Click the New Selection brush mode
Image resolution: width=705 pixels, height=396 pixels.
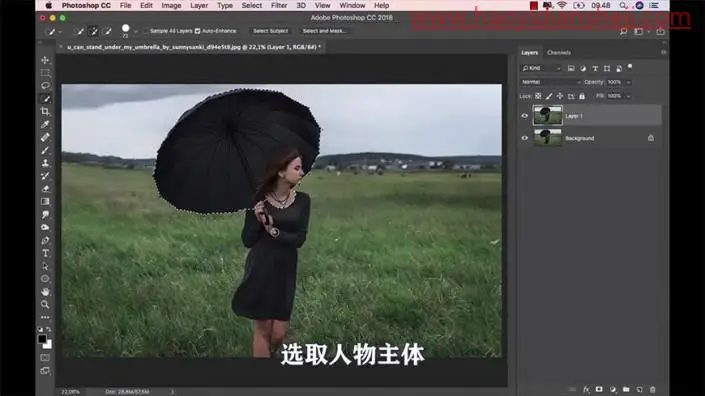79,31
